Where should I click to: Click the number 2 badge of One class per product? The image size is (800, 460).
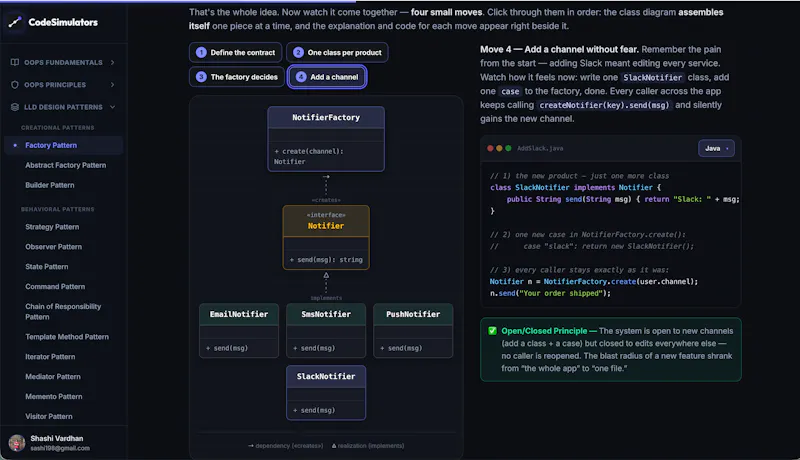pos(298,53)
